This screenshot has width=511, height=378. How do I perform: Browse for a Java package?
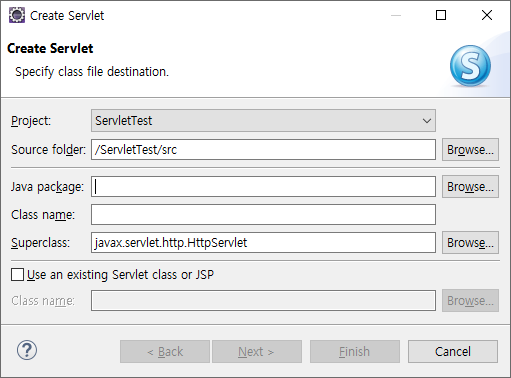tap(470, 186)
